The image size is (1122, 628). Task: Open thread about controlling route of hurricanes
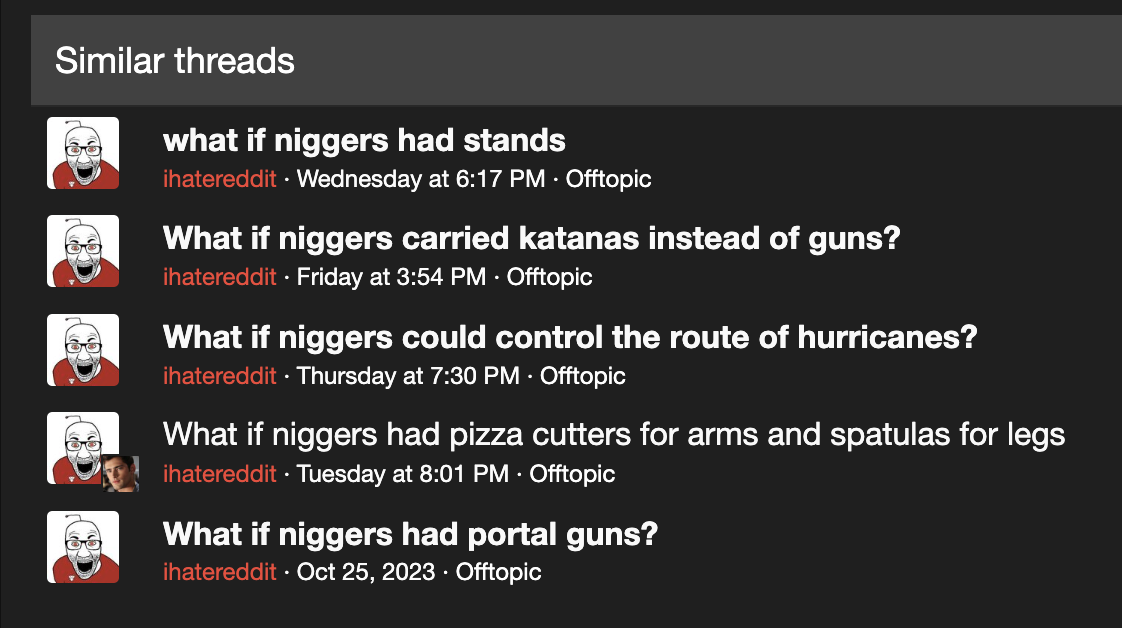pyautogui.click(x=570, y=337)
